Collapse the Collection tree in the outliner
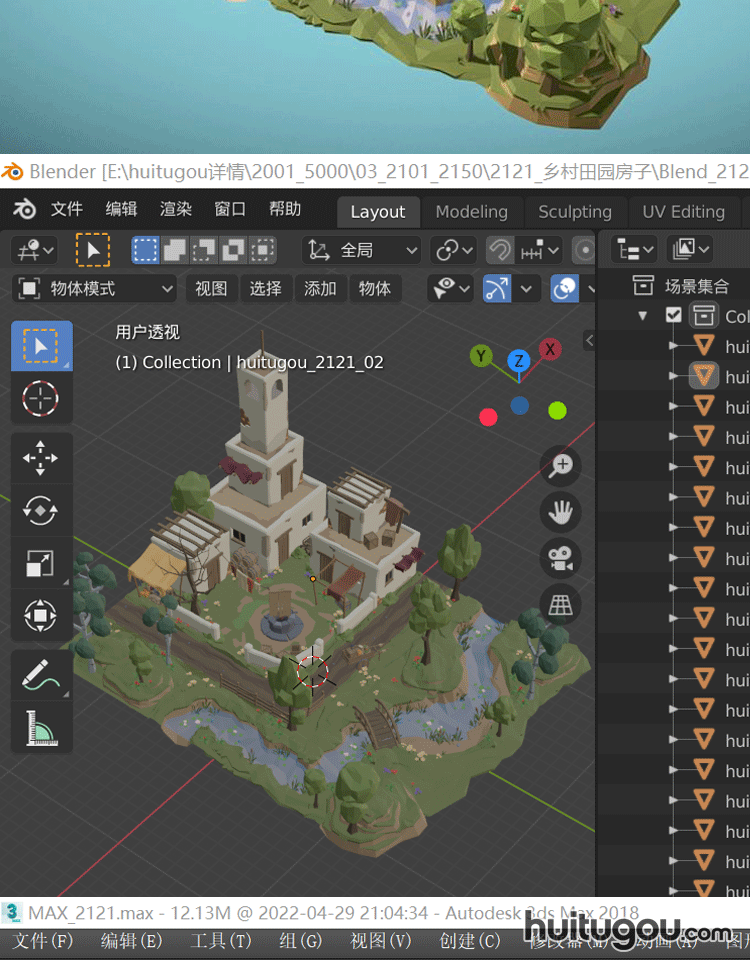 point(642,315)
